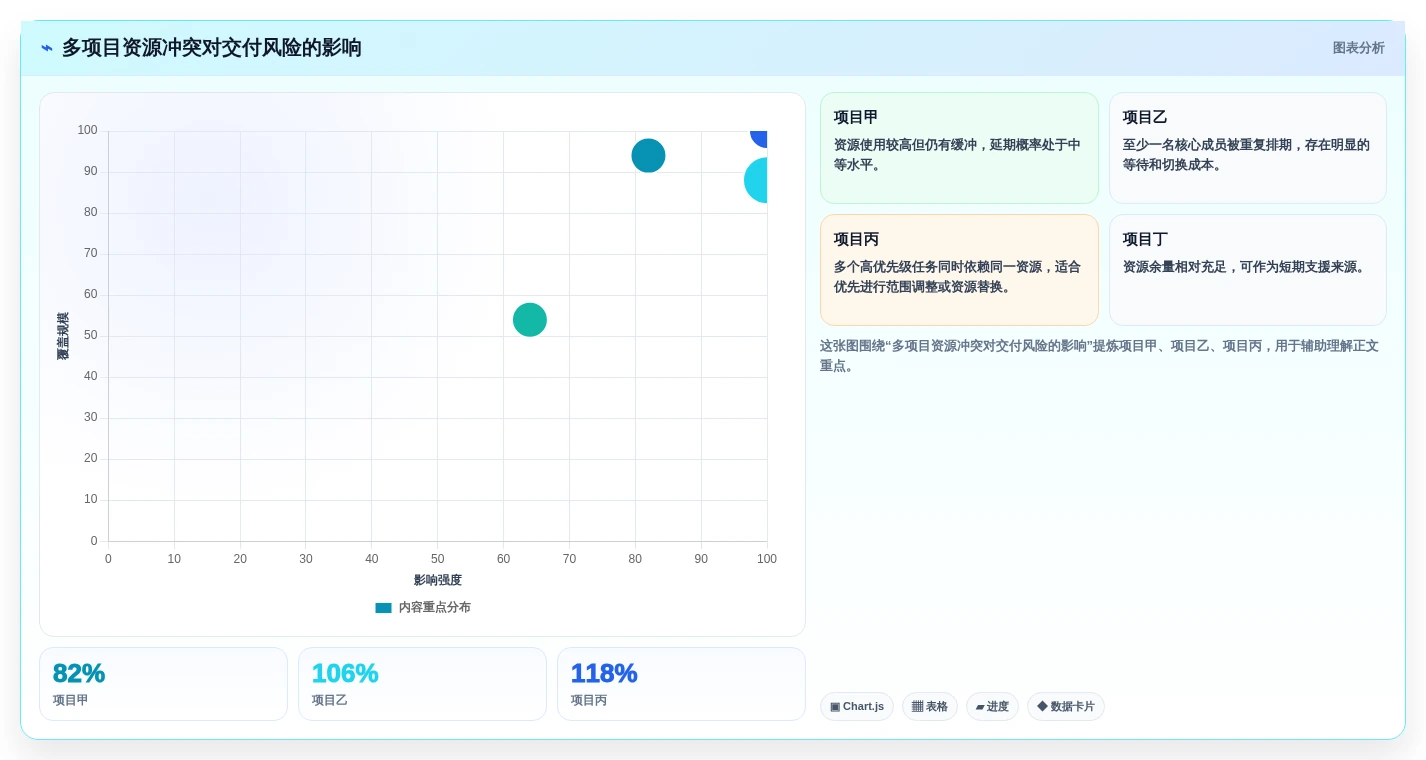Screen dimensions: 1426x760
Task: Click the 内容重点分布 legend text
Action: tap(434, 608)
